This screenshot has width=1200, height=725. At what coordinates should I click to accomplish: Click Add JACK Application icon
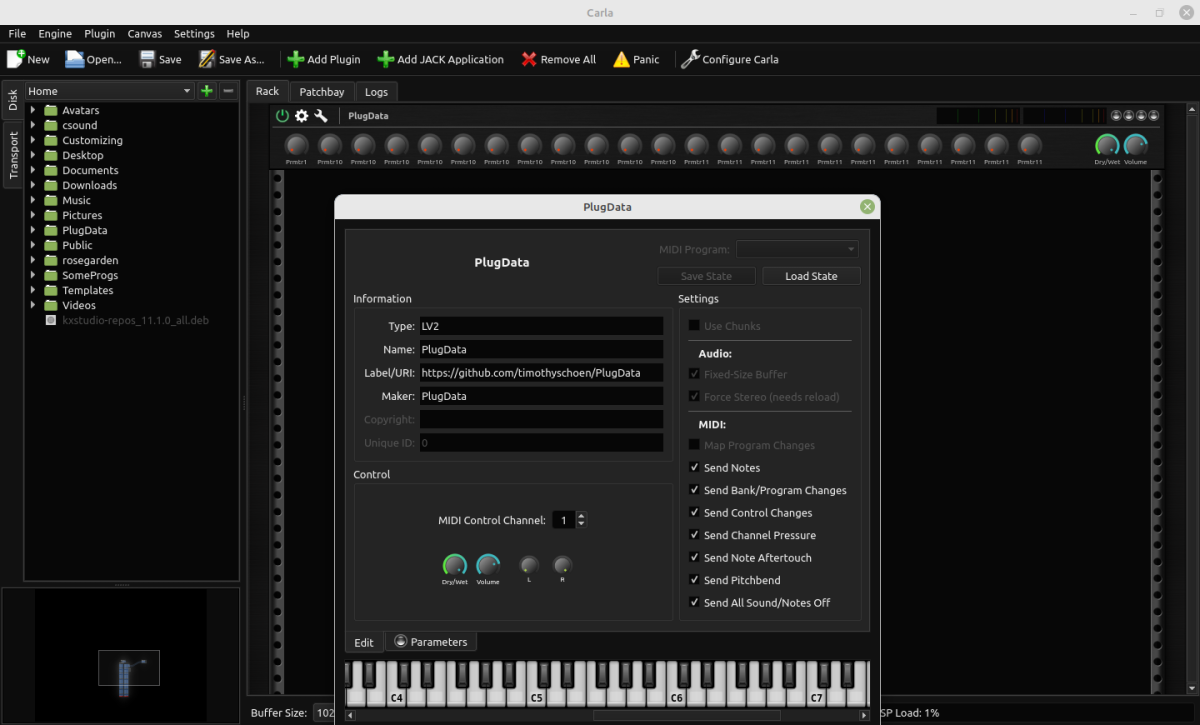(385, 59)
